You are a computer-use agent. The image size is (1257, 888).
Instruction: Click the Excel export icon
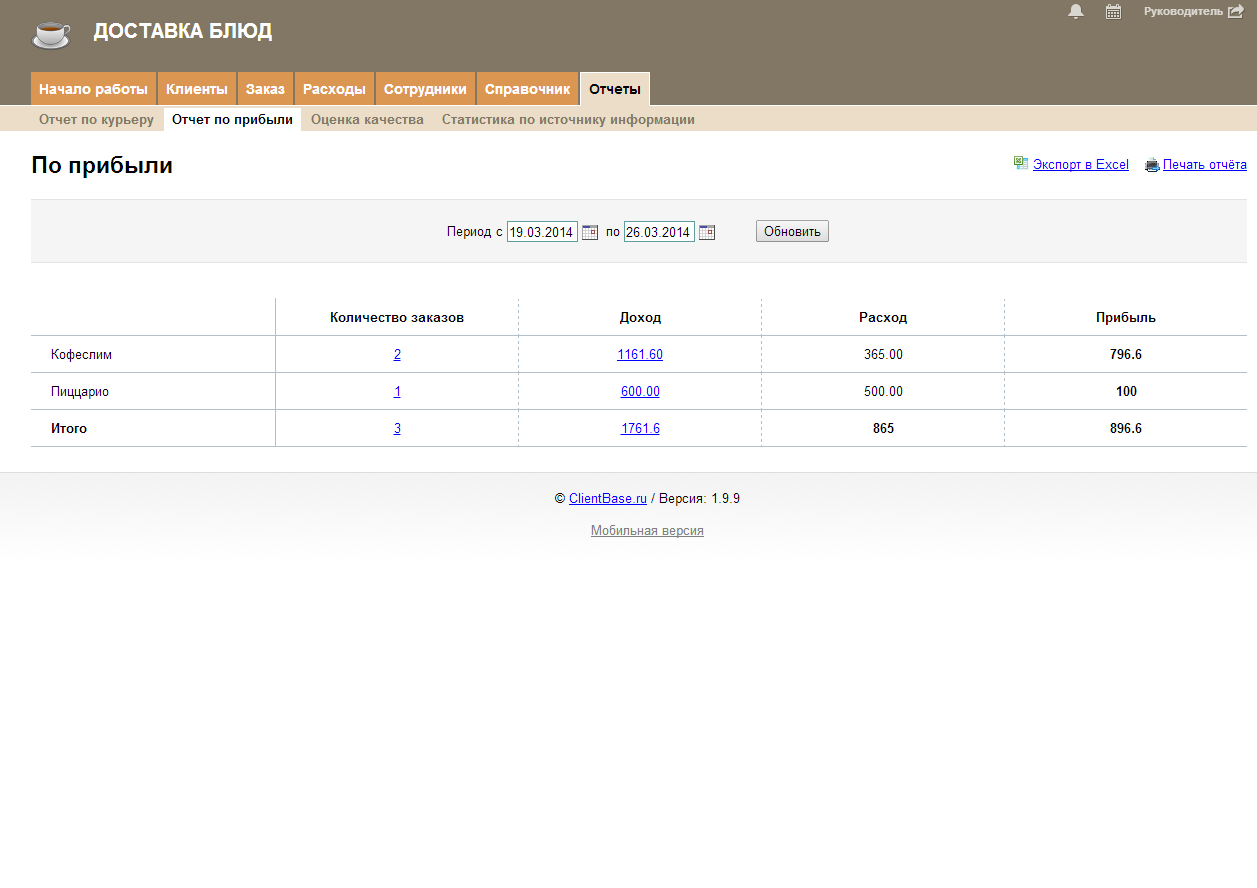point(1021,164)
